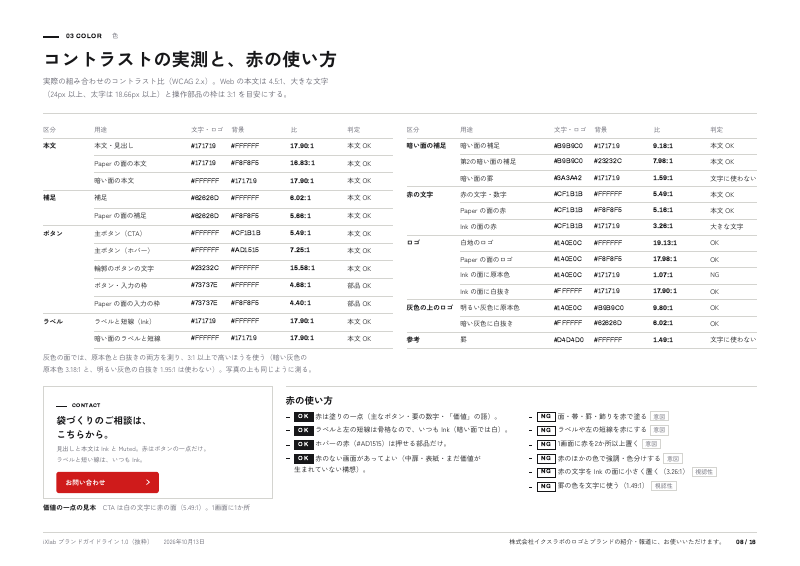Select the heading コントラストの実測と、赤の使い方
800x566 pixels.
point(190,59)
